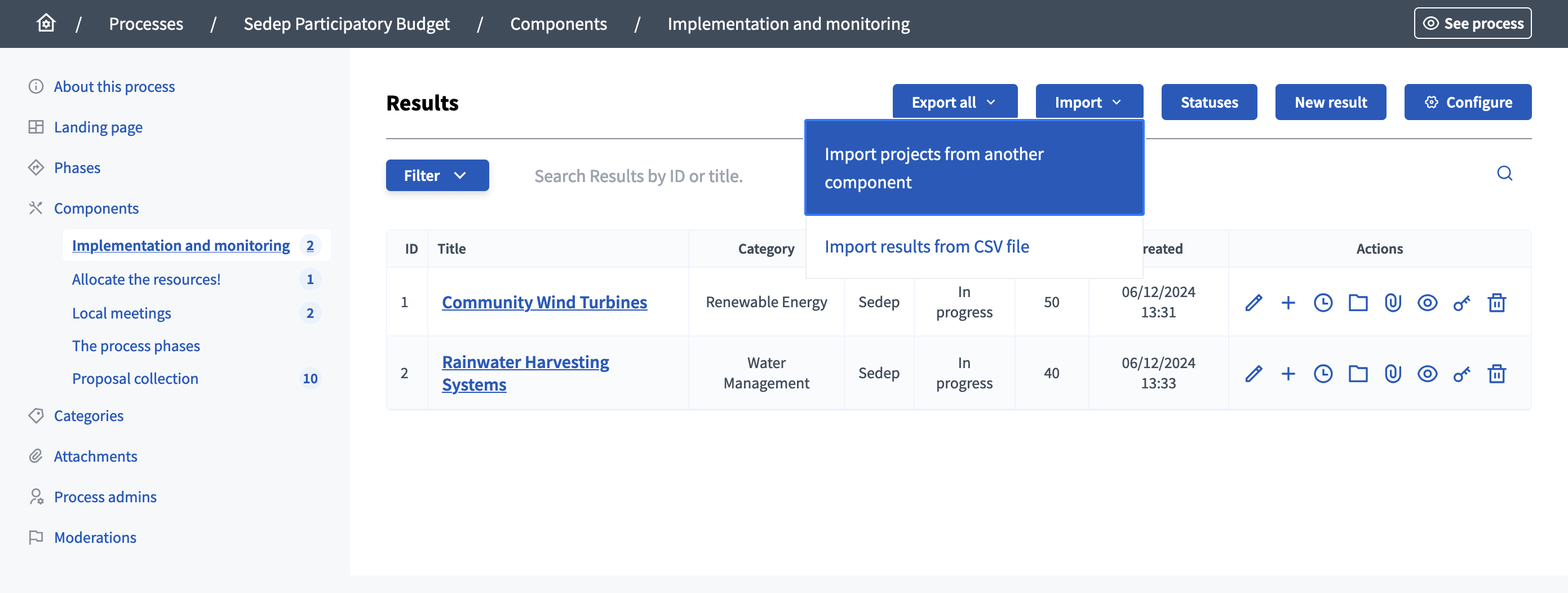Collapse the Import dropdown menu
The image size is (1568, 593).
(x=1088, y=101)
